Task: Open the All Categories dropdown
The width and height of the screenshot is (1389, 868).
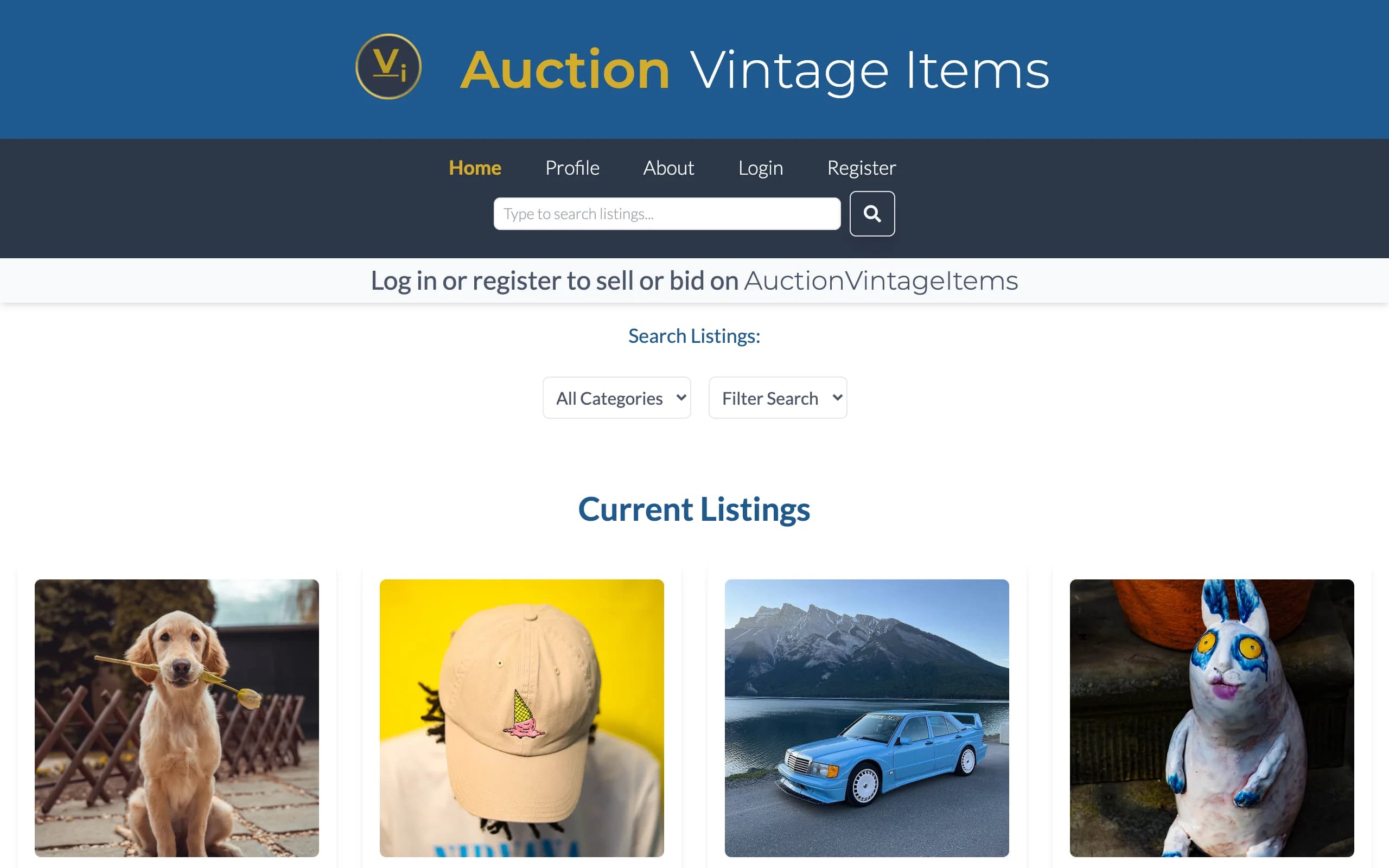Action: tap(616, 398)
